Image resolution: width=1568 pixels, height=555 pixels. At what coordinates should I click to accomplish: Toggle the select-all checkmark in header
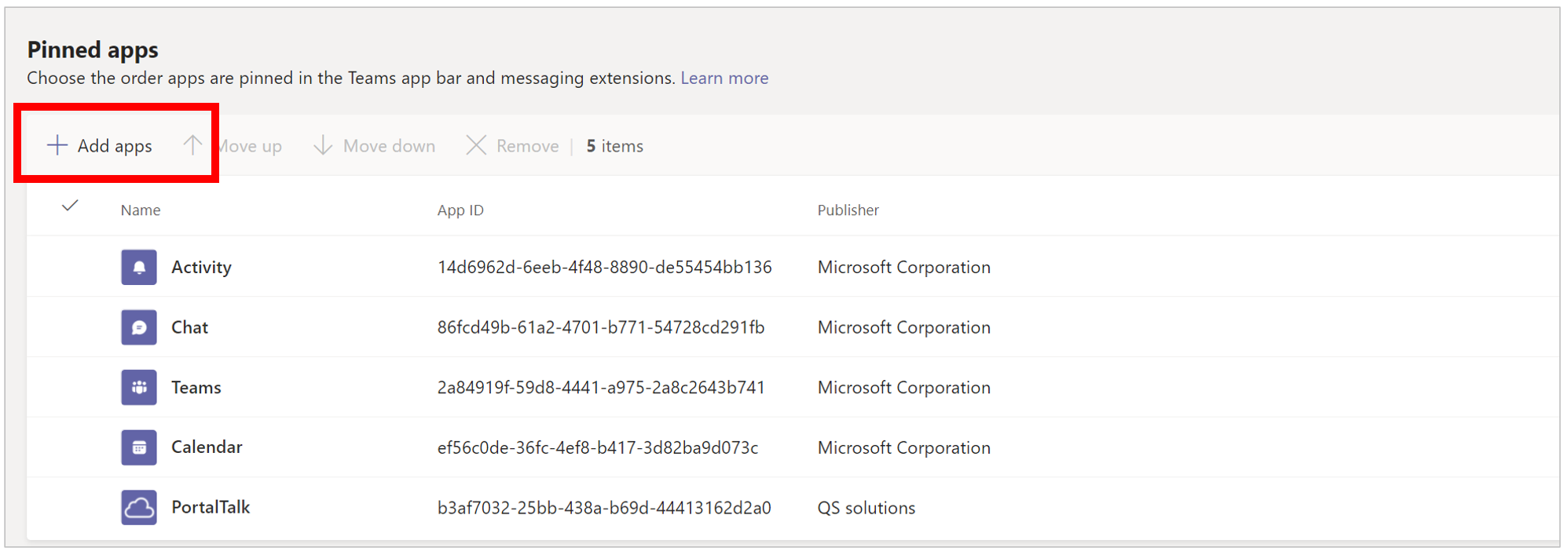coord(70,206)
